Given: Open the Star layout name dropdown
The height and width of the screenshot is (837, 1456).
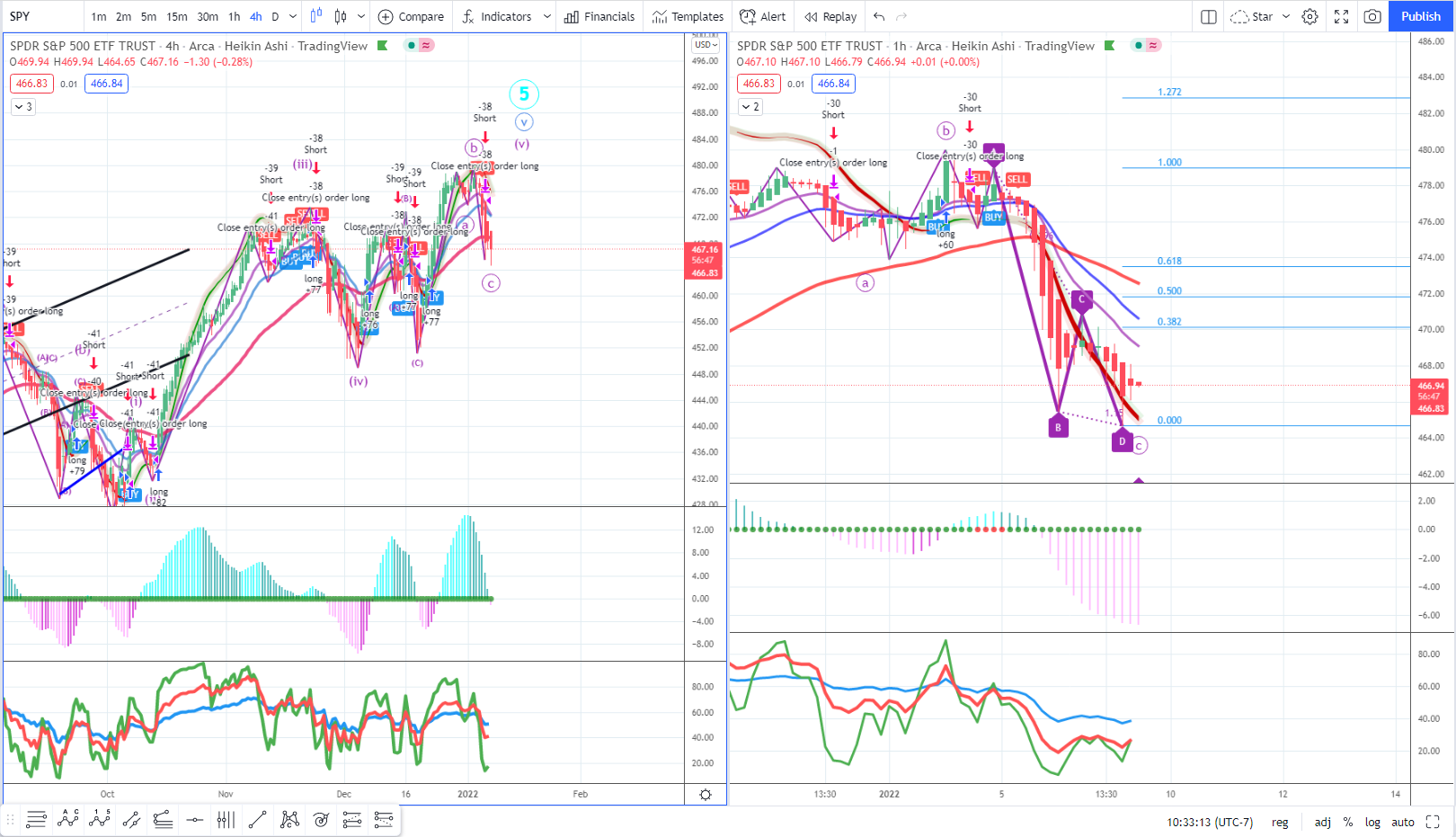Looking at the screenshot, I should (1286, 16).
